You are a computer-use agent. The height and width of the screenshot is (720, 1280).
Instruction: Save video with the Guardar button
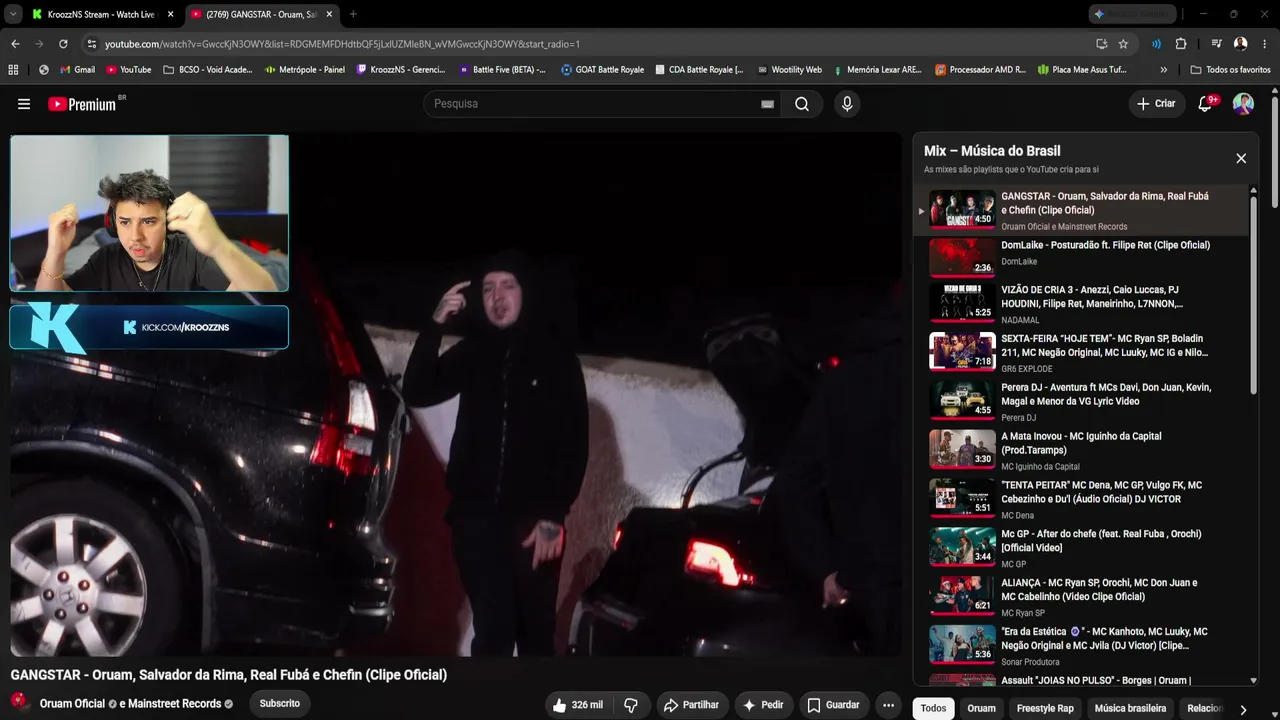pyautogui.click(x=833, y=705)
